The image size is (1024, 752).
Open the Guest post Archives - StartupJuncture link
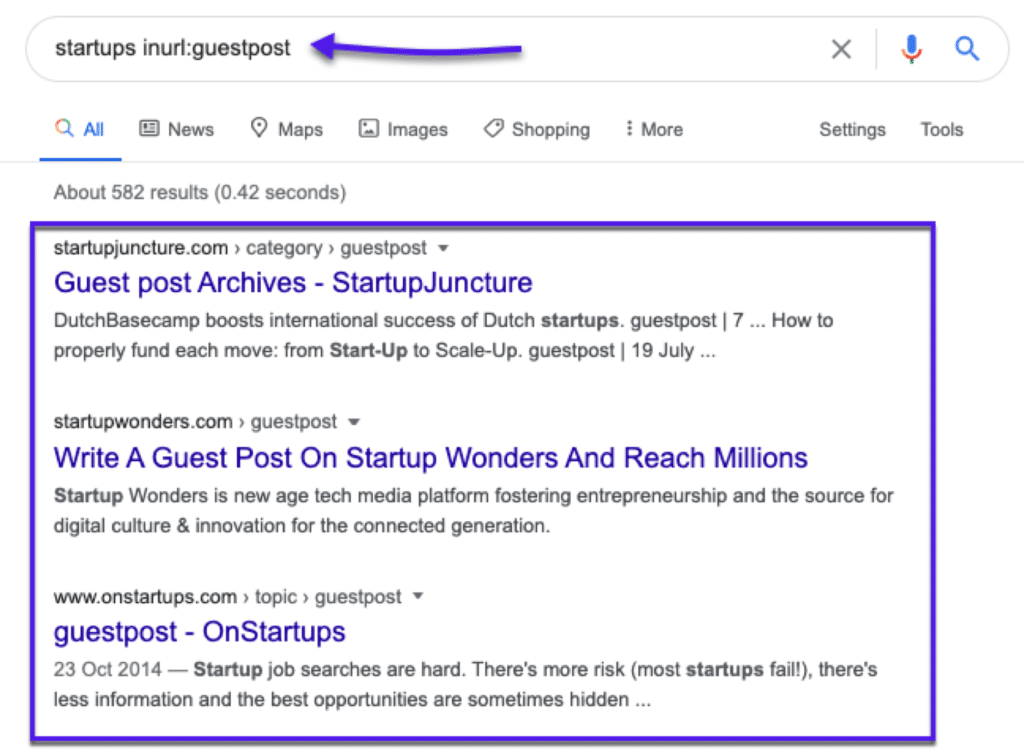point(293,283)
